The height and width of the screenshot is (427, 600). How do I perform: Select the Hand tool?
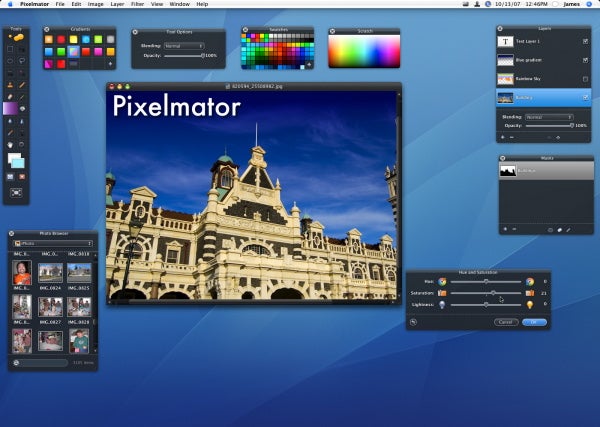[x=10, y=145]
